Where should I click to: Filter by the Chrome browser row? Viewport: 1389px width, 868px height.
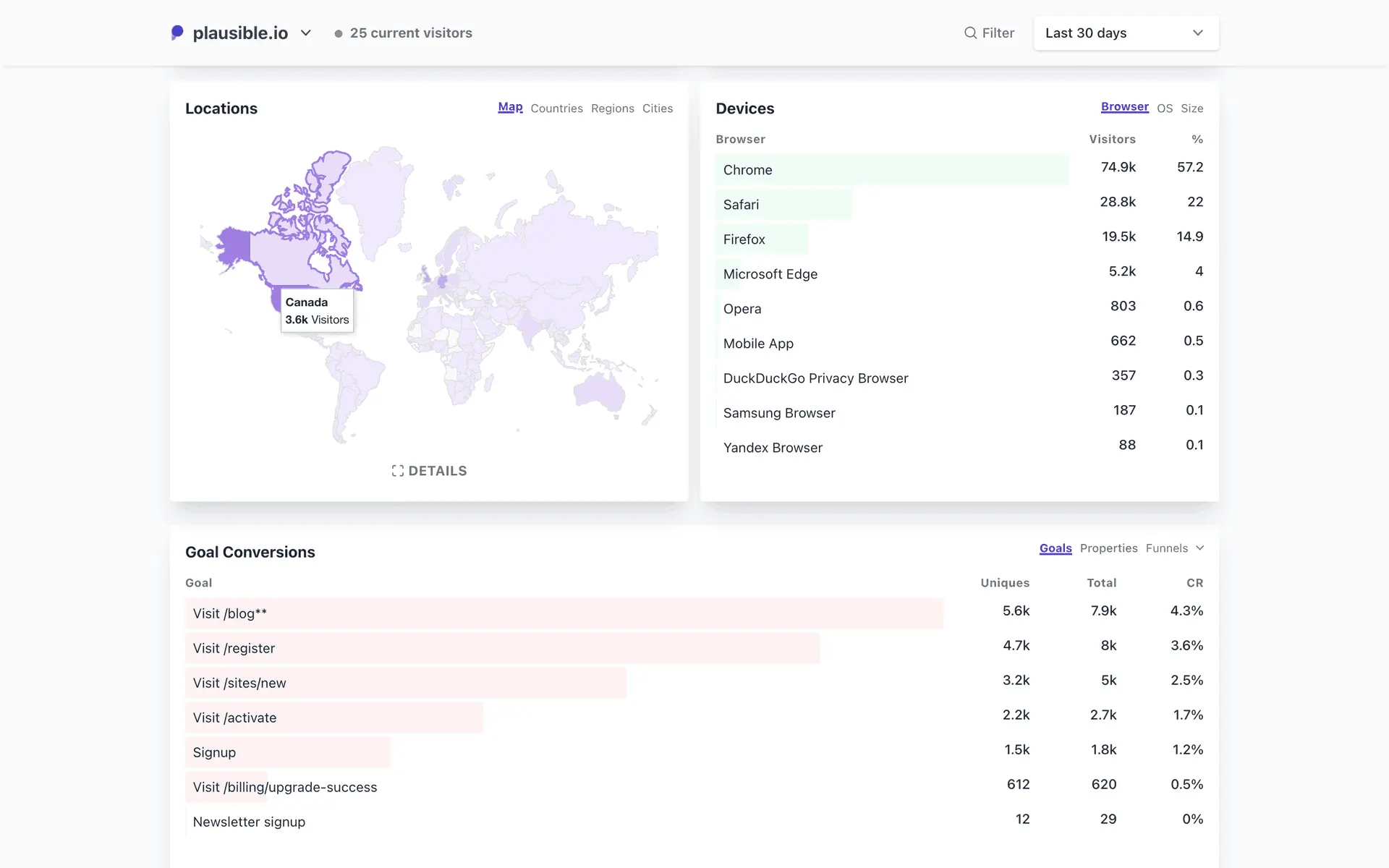[748, 170]
